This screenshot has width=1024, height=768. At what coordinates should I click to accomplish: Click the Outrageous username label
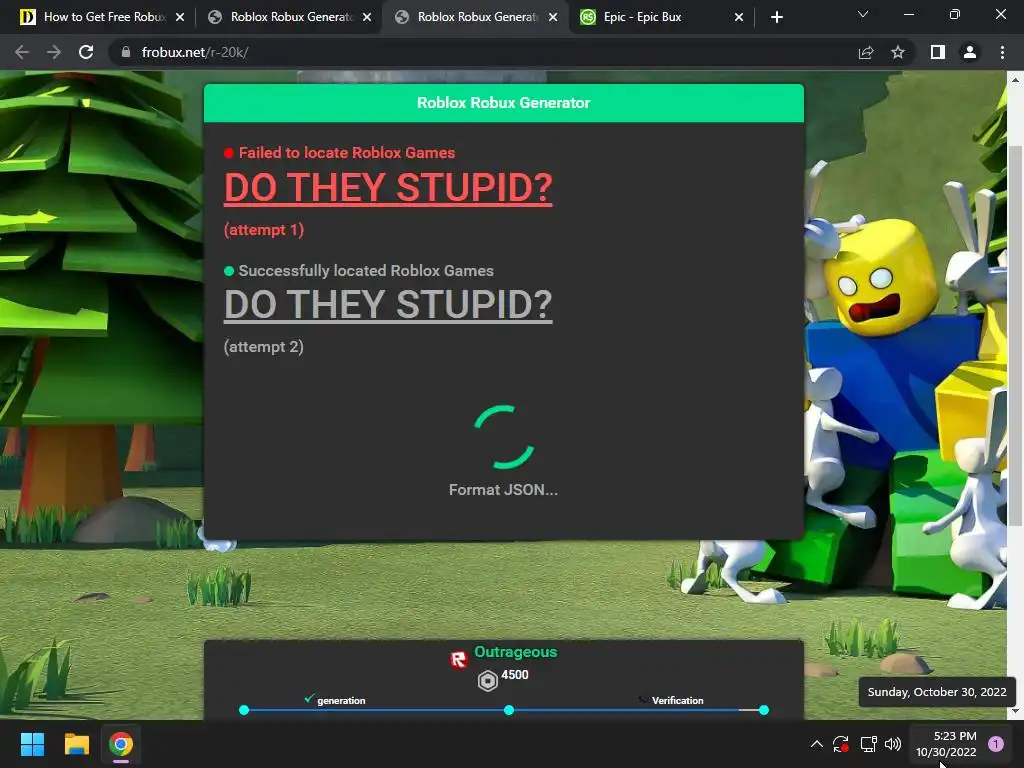515,652
